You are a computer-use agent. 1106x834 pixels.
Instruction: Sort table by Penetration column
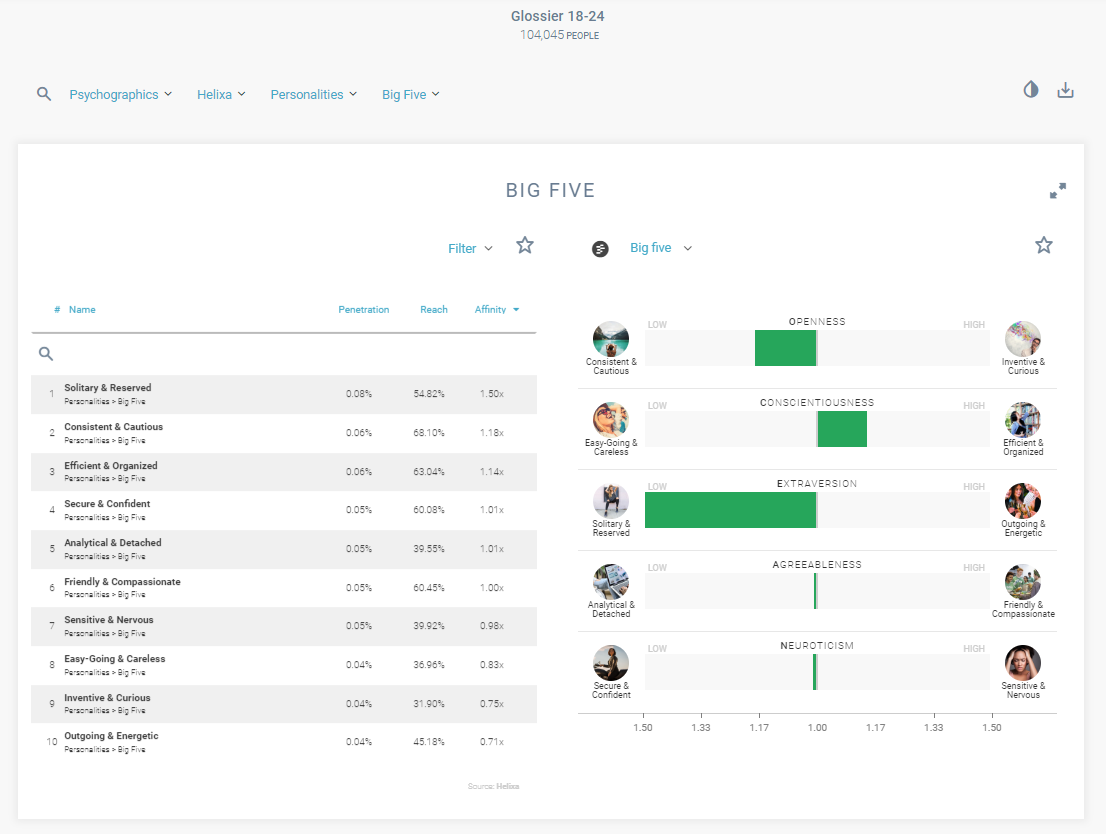363,310
